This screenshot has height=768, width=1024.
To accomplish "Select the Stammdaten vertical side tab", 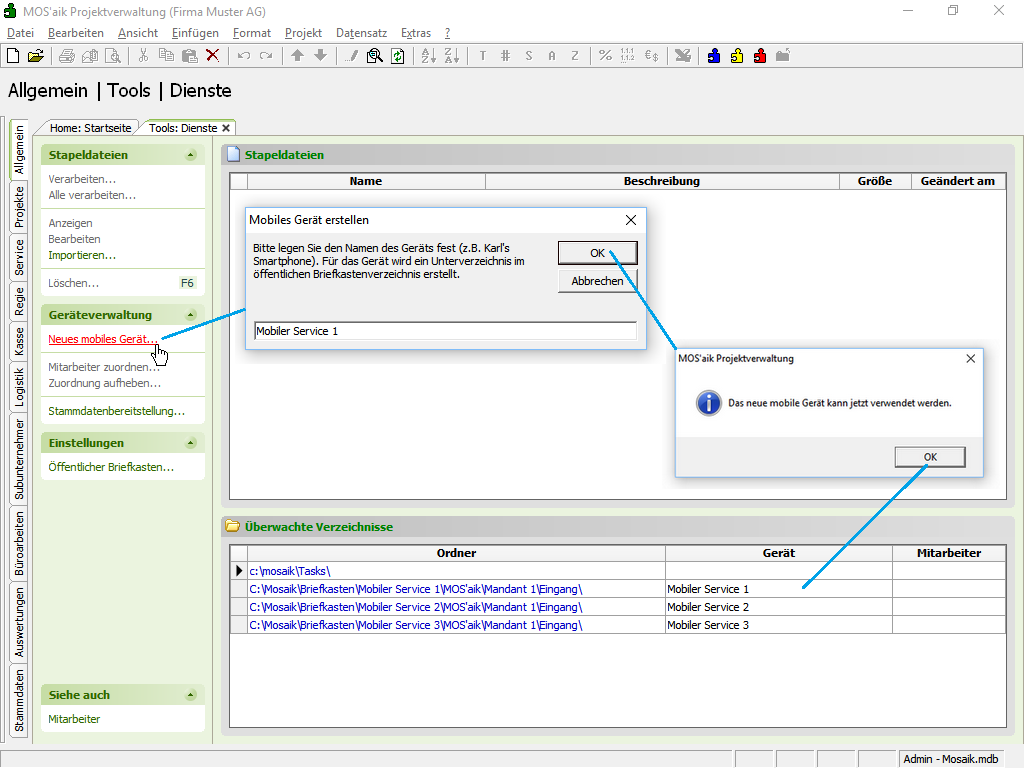I will [20, 700].
